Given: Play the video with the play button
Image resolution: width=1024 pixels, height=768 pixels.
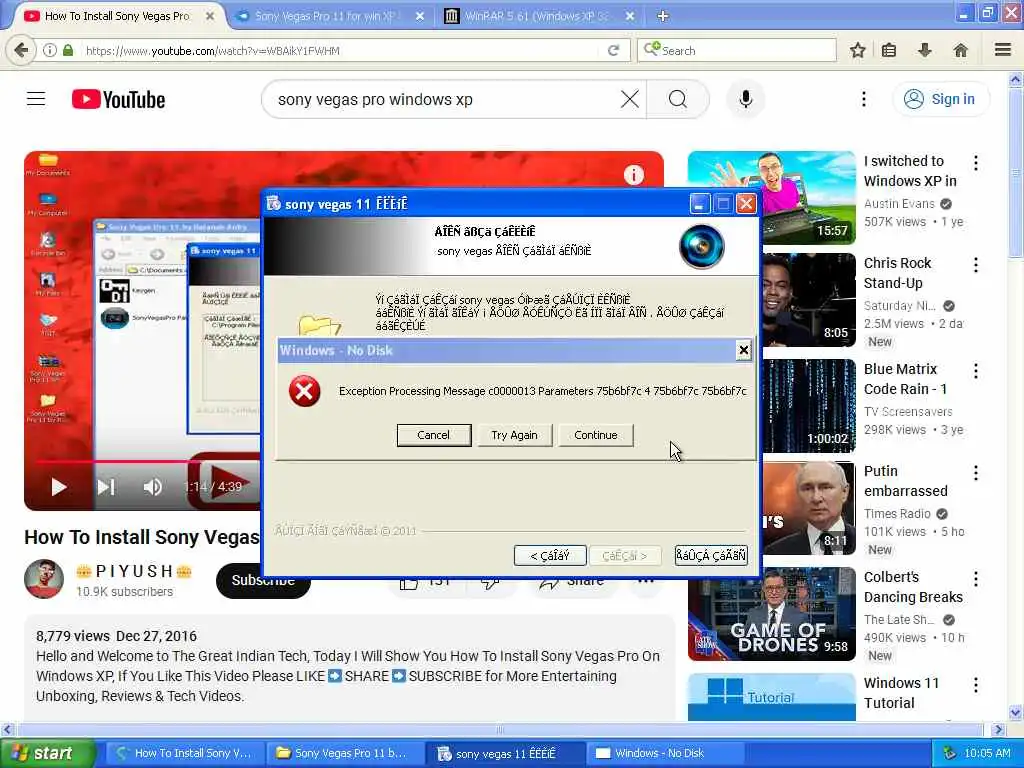Looking at the screenshot, I should click(59, 487).
